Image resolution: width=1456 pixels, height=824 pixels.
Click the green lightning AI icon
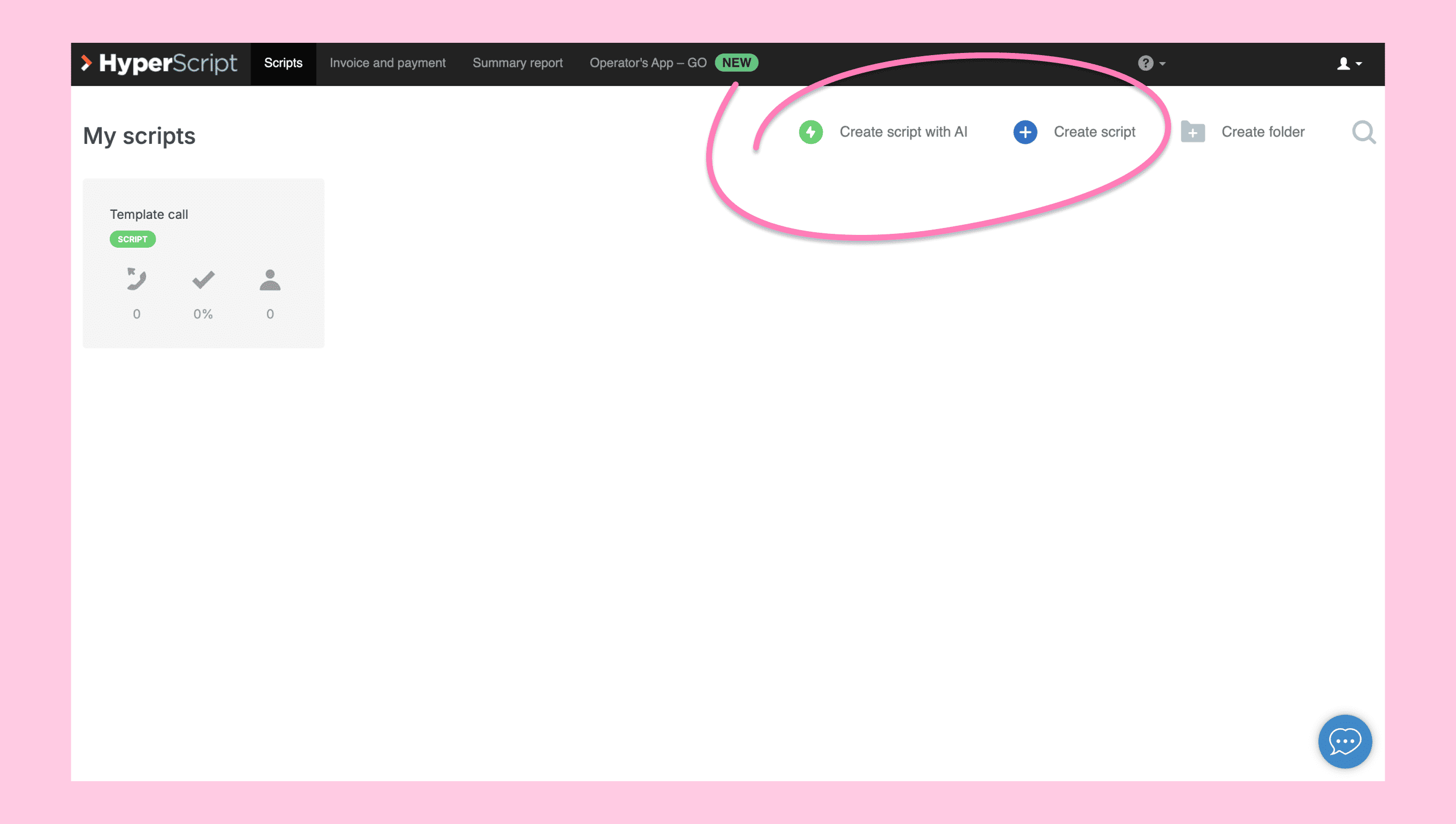click(x=810, y=133)
